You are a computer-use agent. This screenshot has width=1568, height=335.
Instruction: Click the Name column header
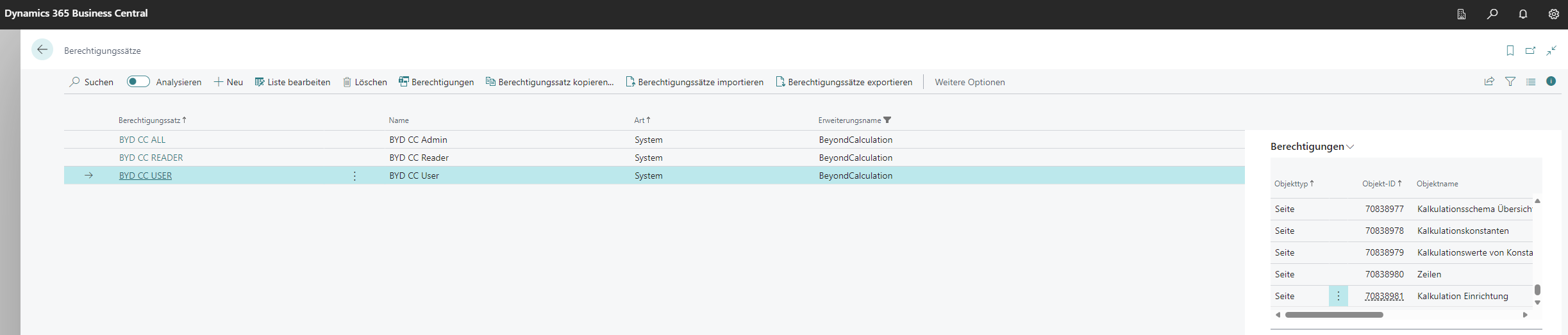(x=399, y=120)
